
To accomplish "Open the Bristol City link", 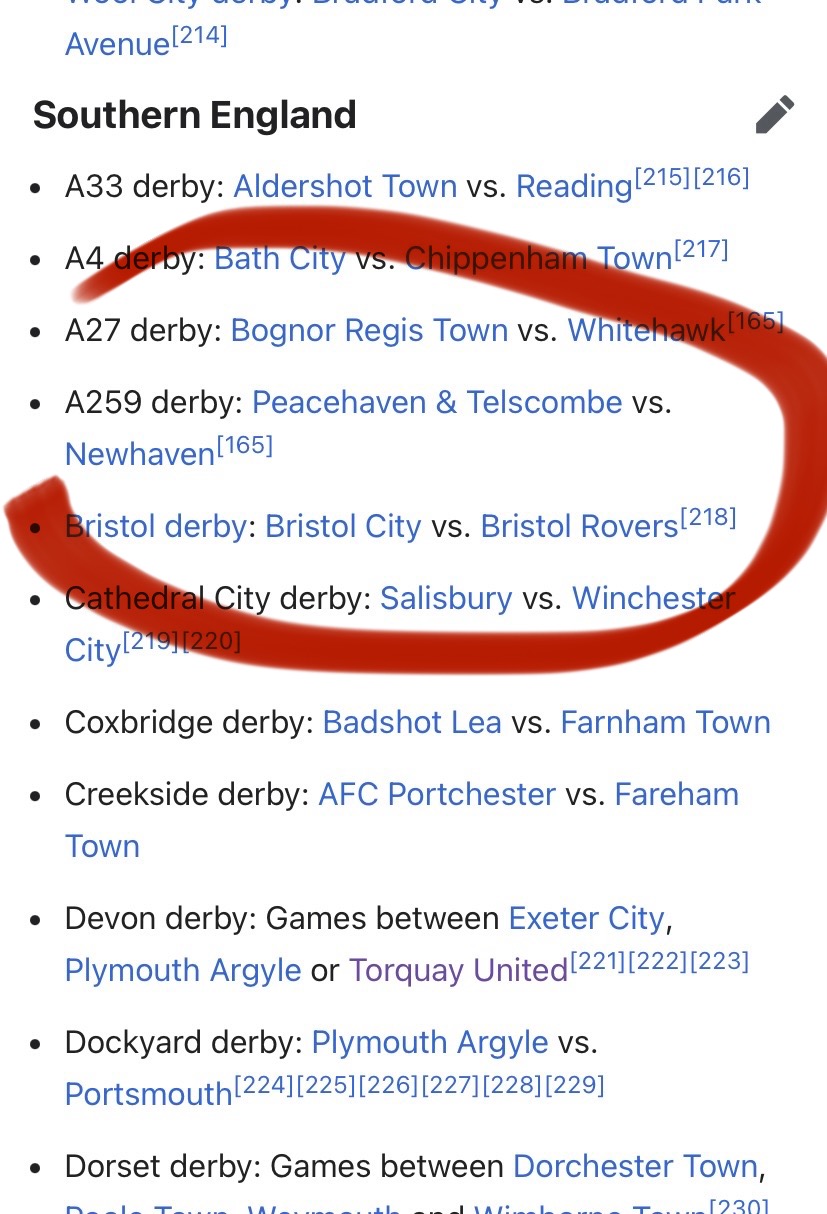I will pyautogui.click(x=343, y=526).
